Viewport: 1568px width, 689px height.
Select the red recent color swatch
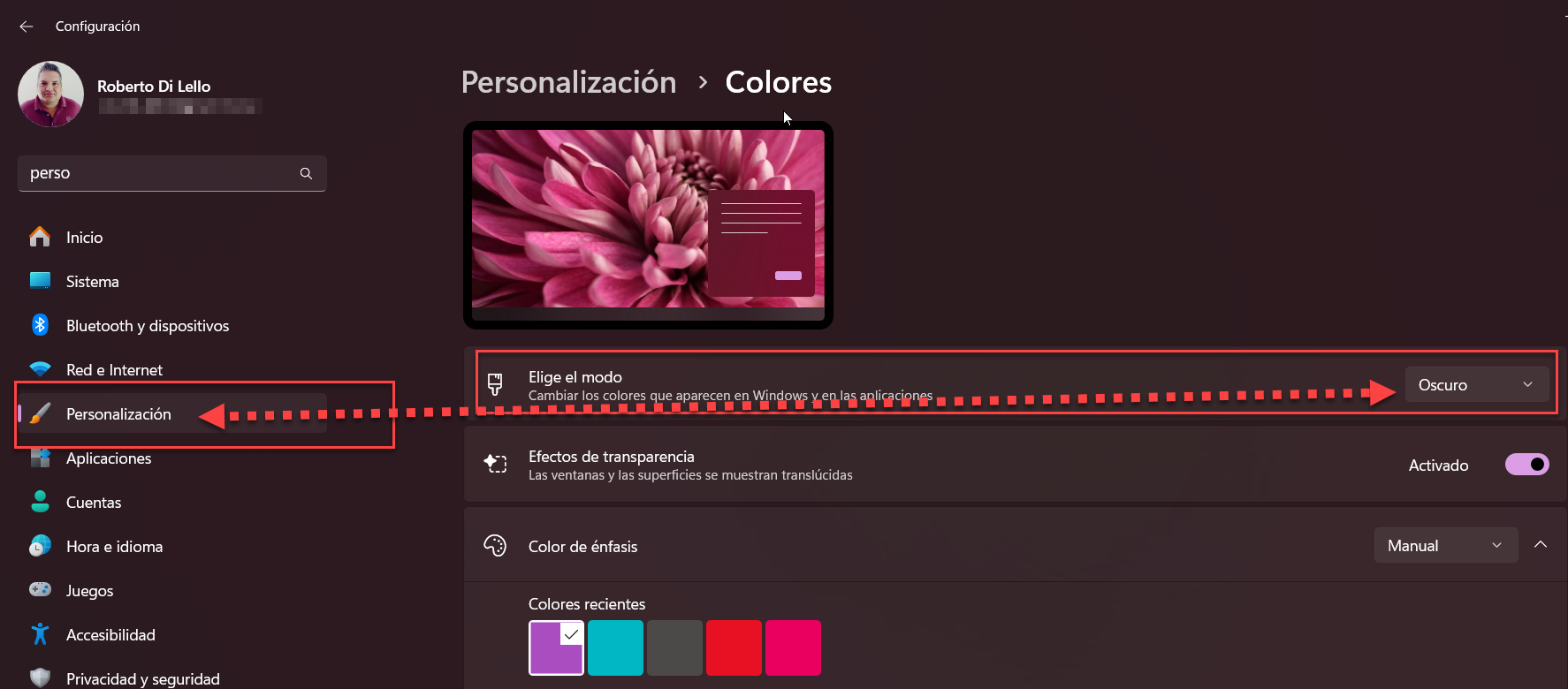click(734, 647)
